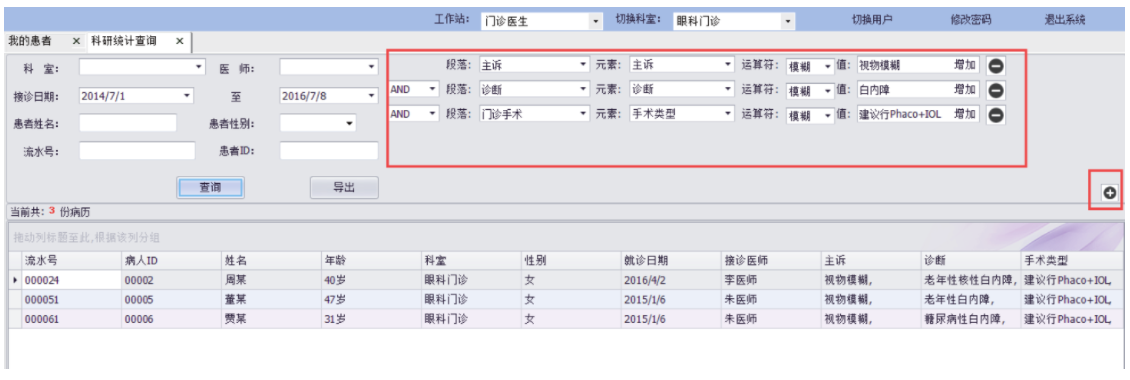
Task: Open 运算符 dropdown in the 白内障 row
Action: tap(810, 91)
